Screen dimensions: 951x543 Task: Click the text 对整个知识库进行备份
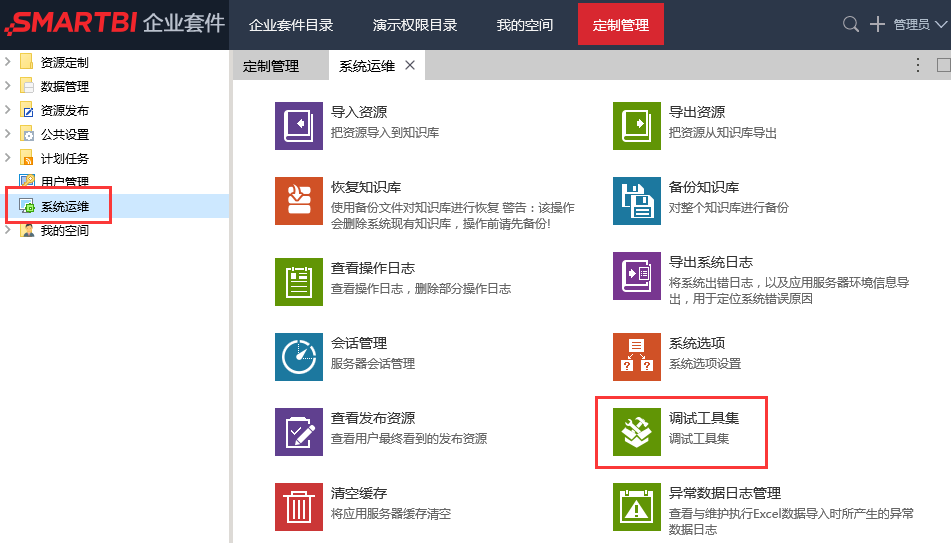click(728, 207)
